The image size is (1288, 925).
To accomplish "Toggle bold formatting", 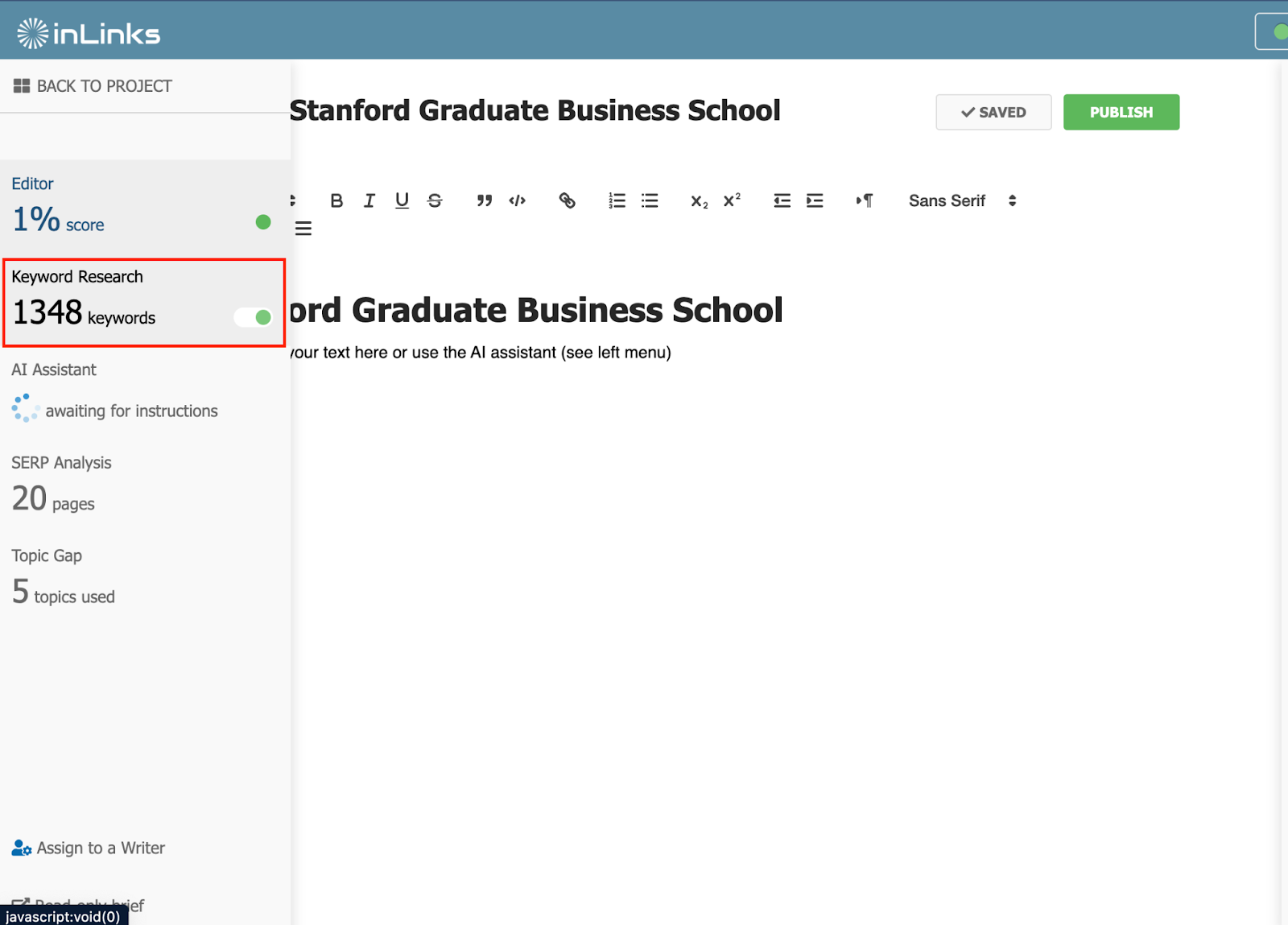I will pyautogui.click(x=336, y=200).
